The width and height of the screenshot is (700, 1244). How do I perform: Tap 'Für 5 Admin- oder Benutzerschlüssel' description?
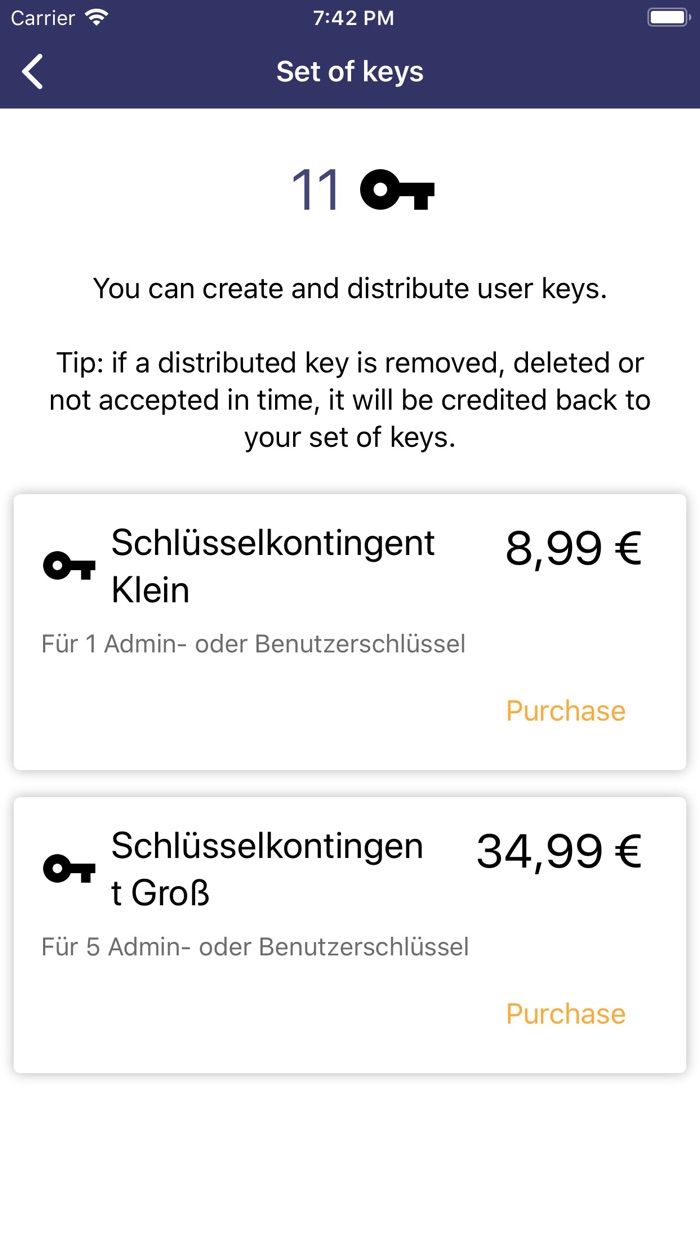click(255, 946)
